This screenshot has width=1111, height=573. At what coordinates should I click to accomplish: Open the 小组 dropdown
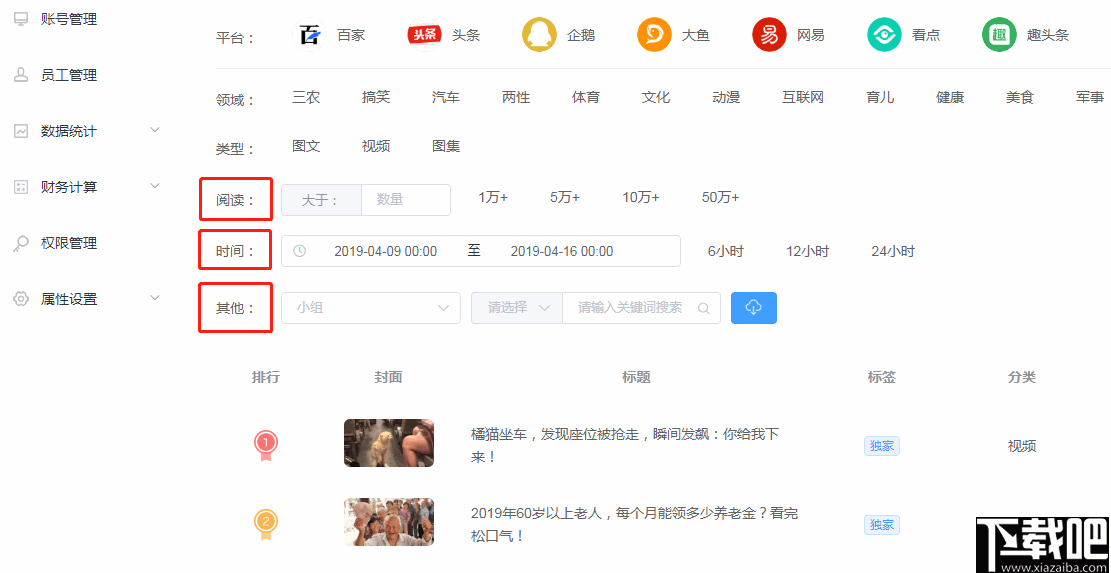click(371, 307)
